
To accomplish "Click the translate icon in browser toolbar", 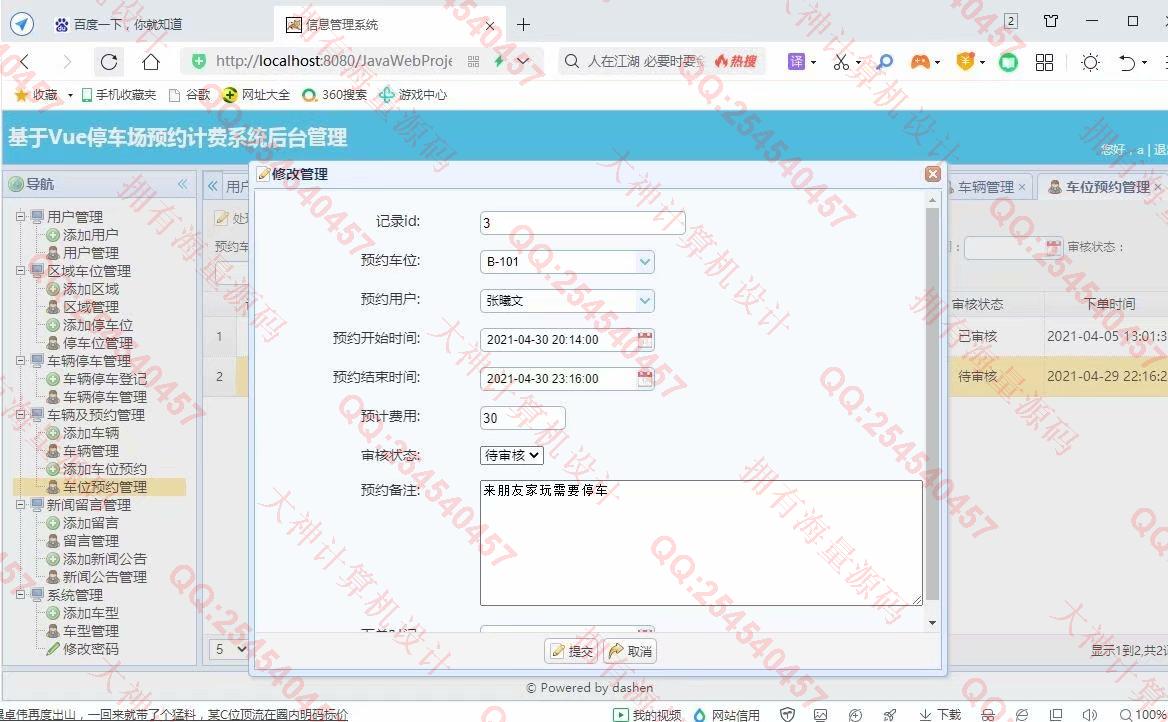I will [x=796, y=62].
